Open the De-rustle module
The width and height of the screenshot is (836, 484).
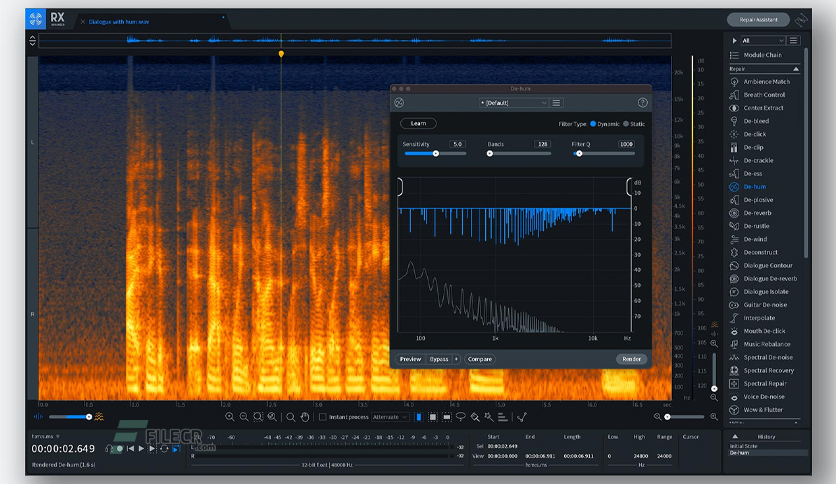click(750, 226)
